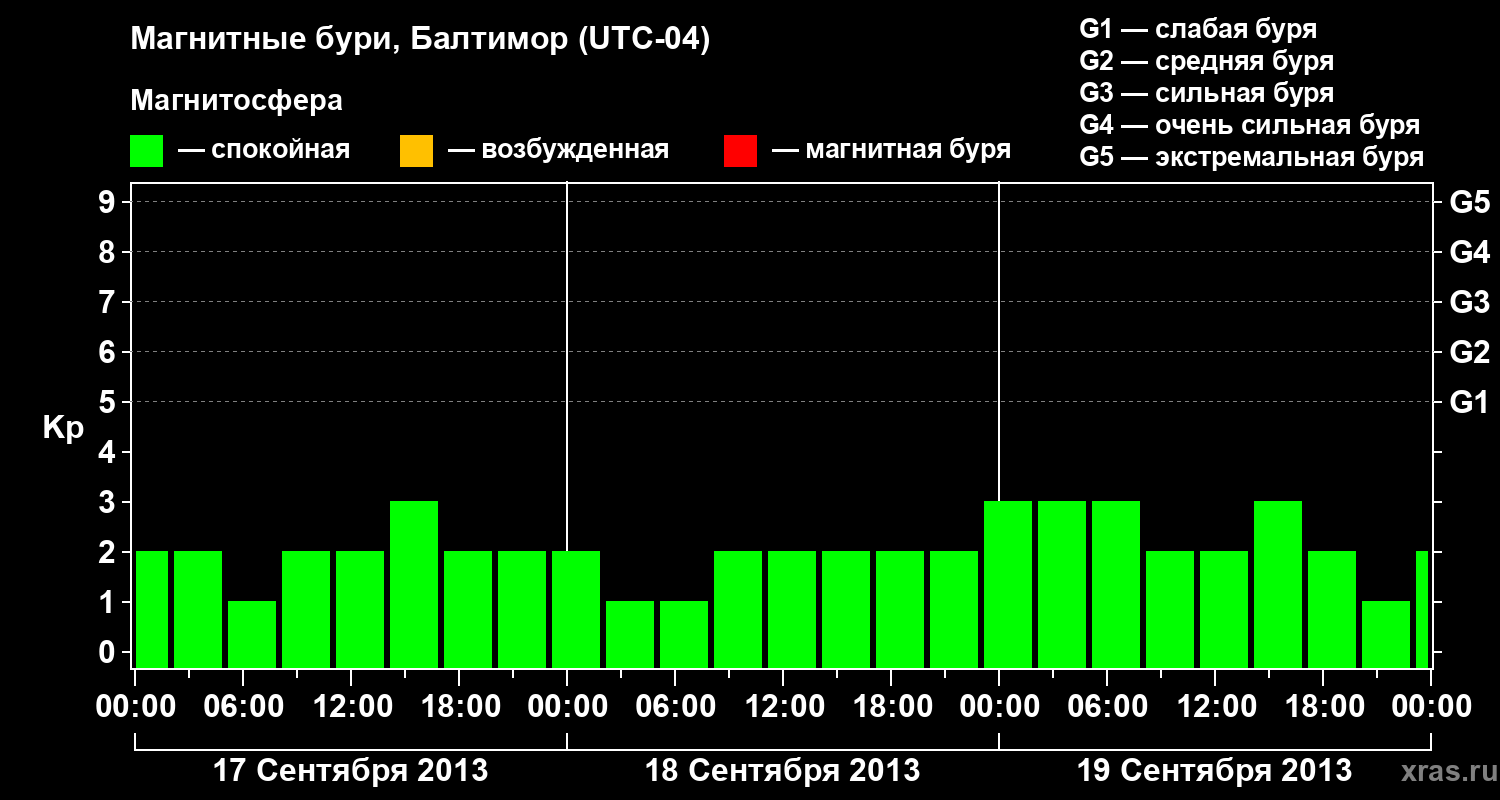The width and height of the screenshot is (1500, 800).
Task: Click the only Kp 3 bar on 17 September
Action: (414, 584)
